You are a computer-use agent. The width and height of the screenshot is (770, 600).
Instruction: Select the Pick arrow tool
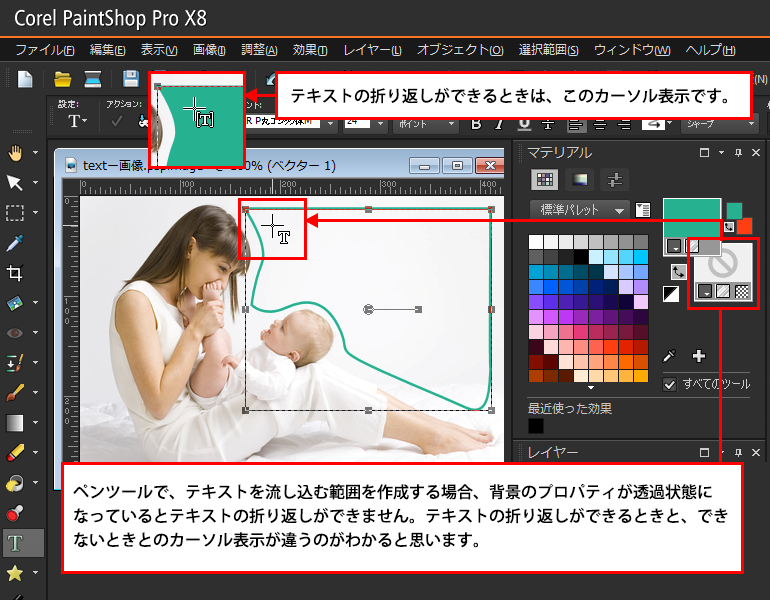click(x=15, y=183)
